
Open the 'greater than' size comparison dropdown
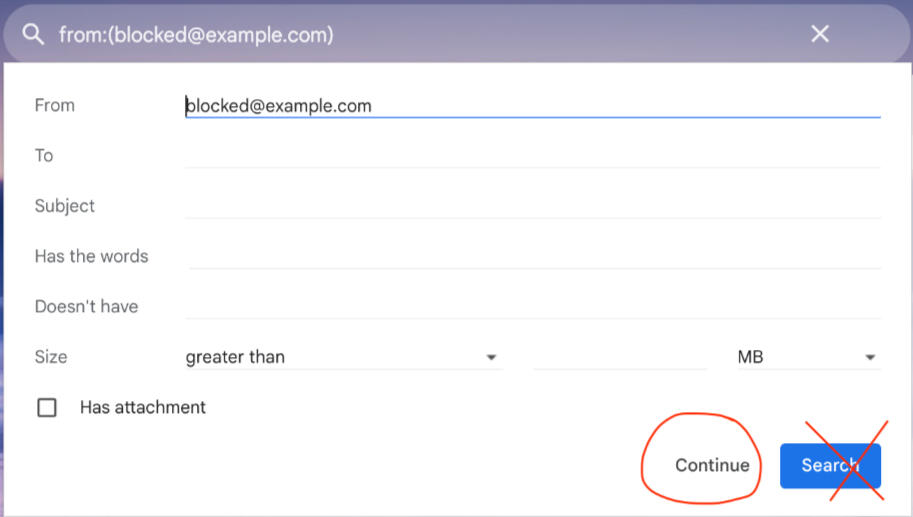click(342, 357)
